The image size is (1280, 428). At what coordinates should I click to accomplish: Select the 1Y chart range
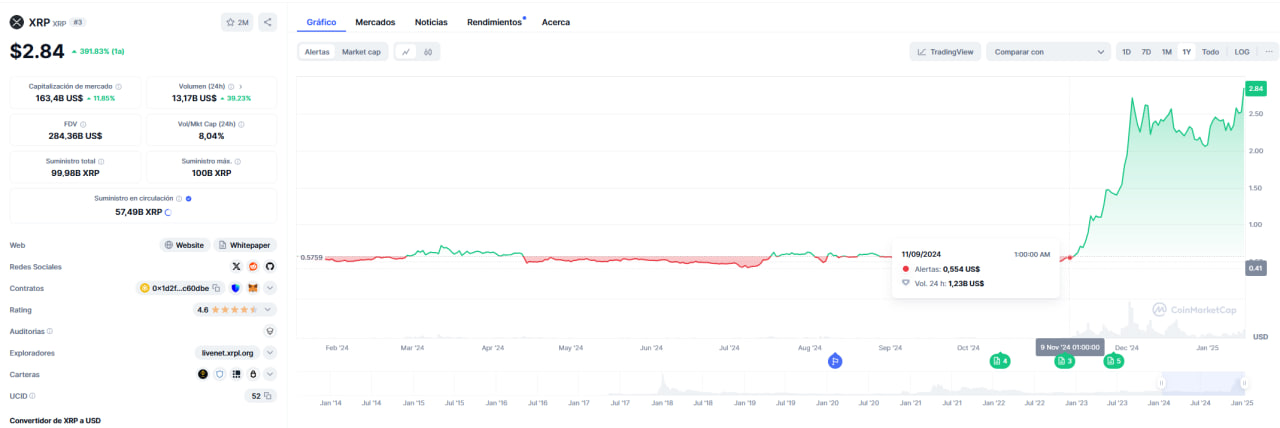click(x=1186, y=52)
